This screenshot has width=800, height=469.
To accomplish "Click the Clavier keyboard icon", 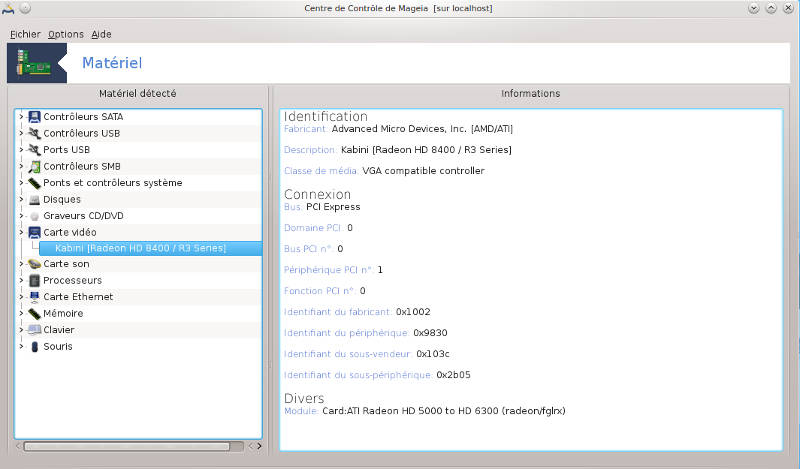I will click(x=34, y=330).
